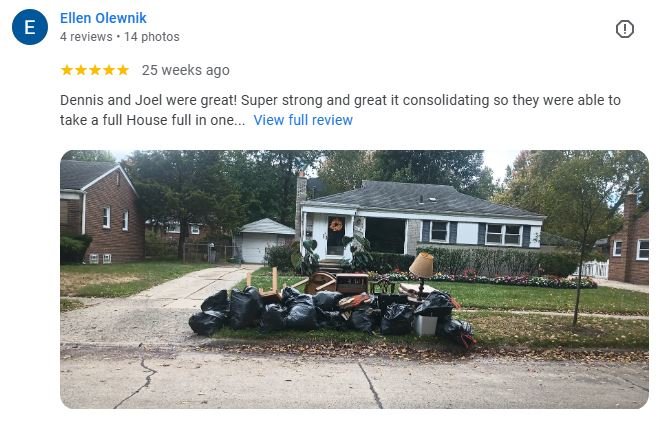Flag review with the exclamation report icon
Image resolution: width=662 pixels, height=439 pixels.
(624, 29)
